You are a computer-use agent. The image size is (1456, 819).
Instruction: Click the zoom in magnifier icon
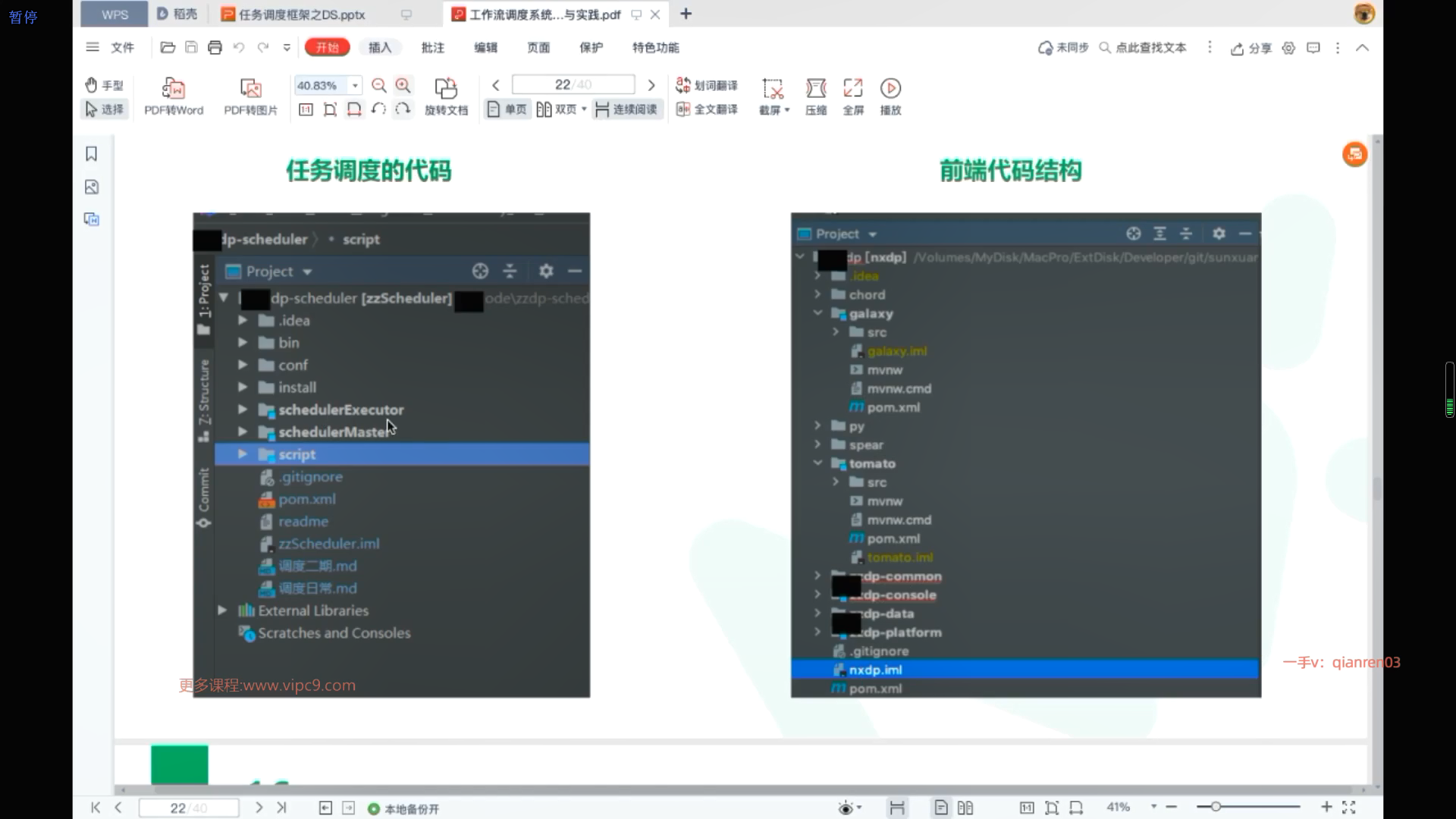click(x=403, y=86)
